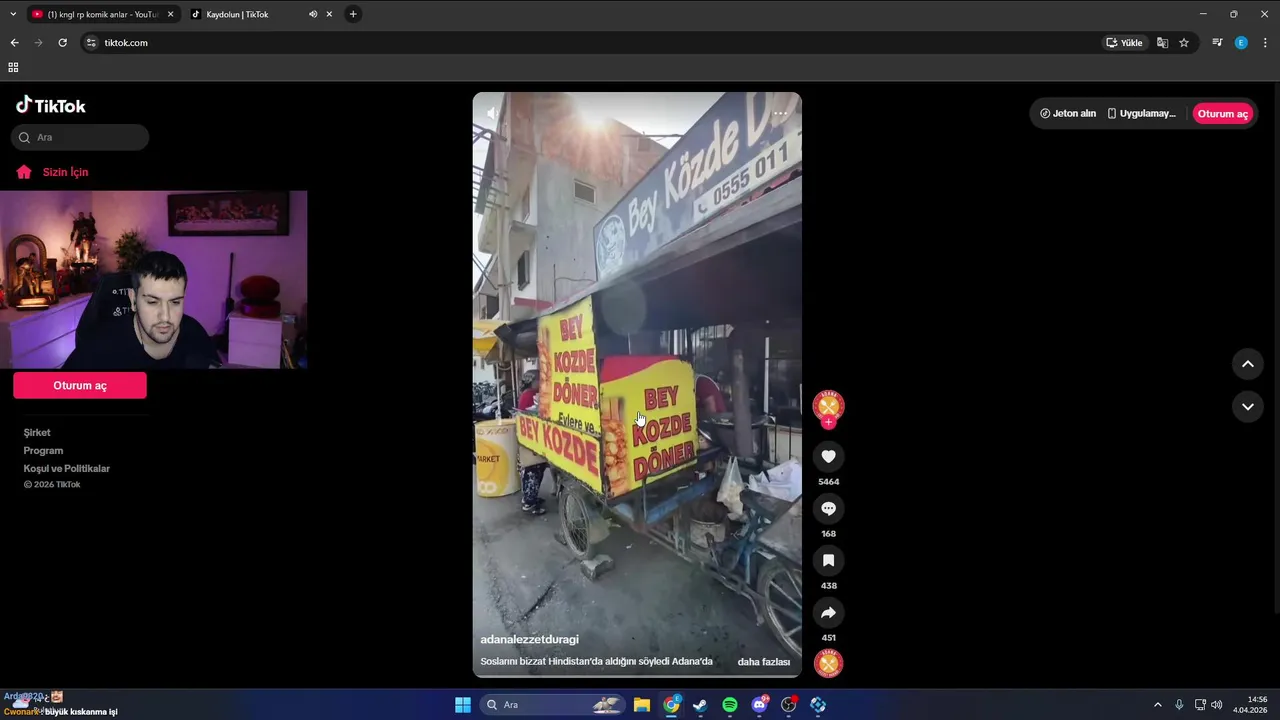Screen dimensions: 1280x720
Task: Open the apps grid in bookmarks bar
Action: point(13,68)
